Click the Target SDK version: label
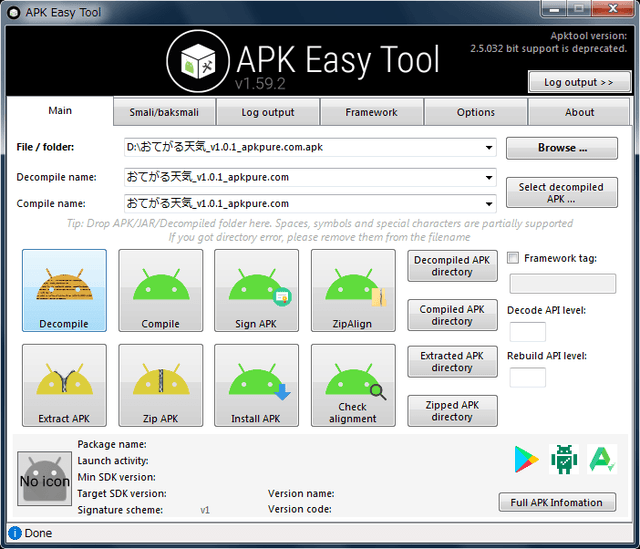The width and height of the screenshot is (640, 549). pos(122,493)
